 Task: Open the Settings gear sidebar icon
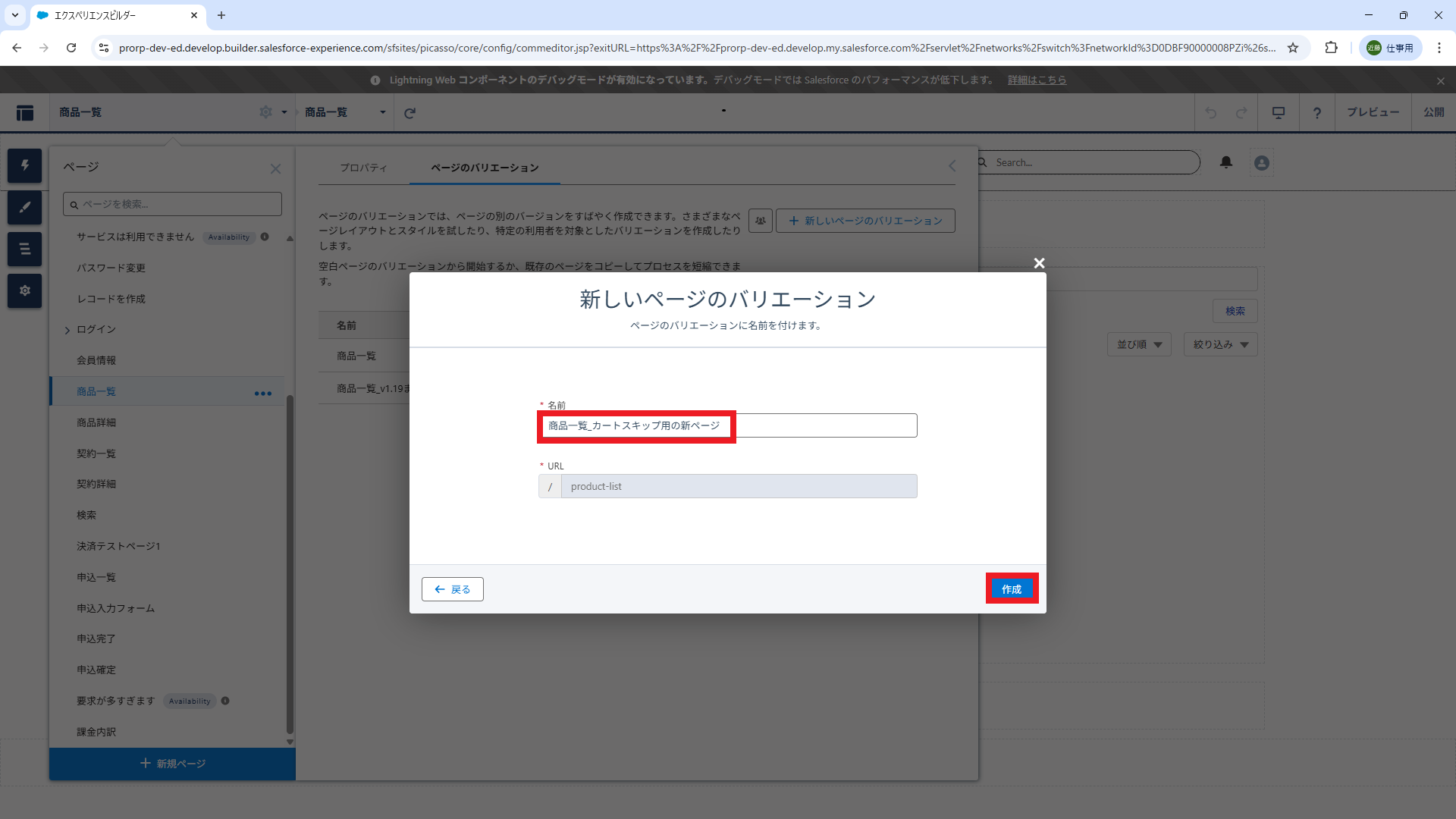[24, 290]
